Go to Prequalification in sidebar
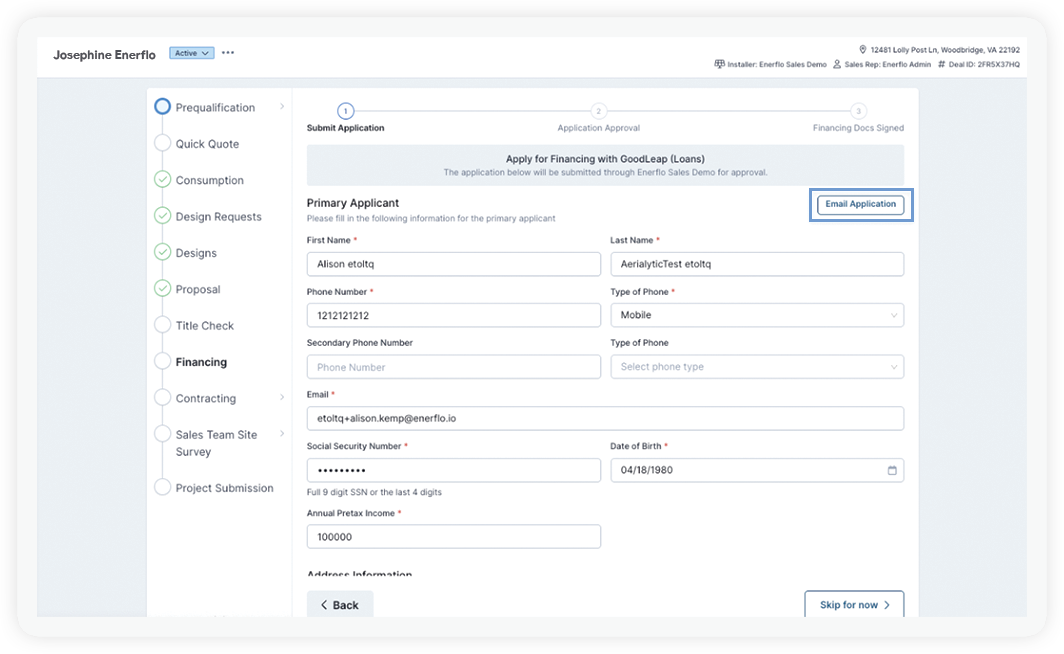This screenshot has width=1064, height=654. (x=215, y=107)
